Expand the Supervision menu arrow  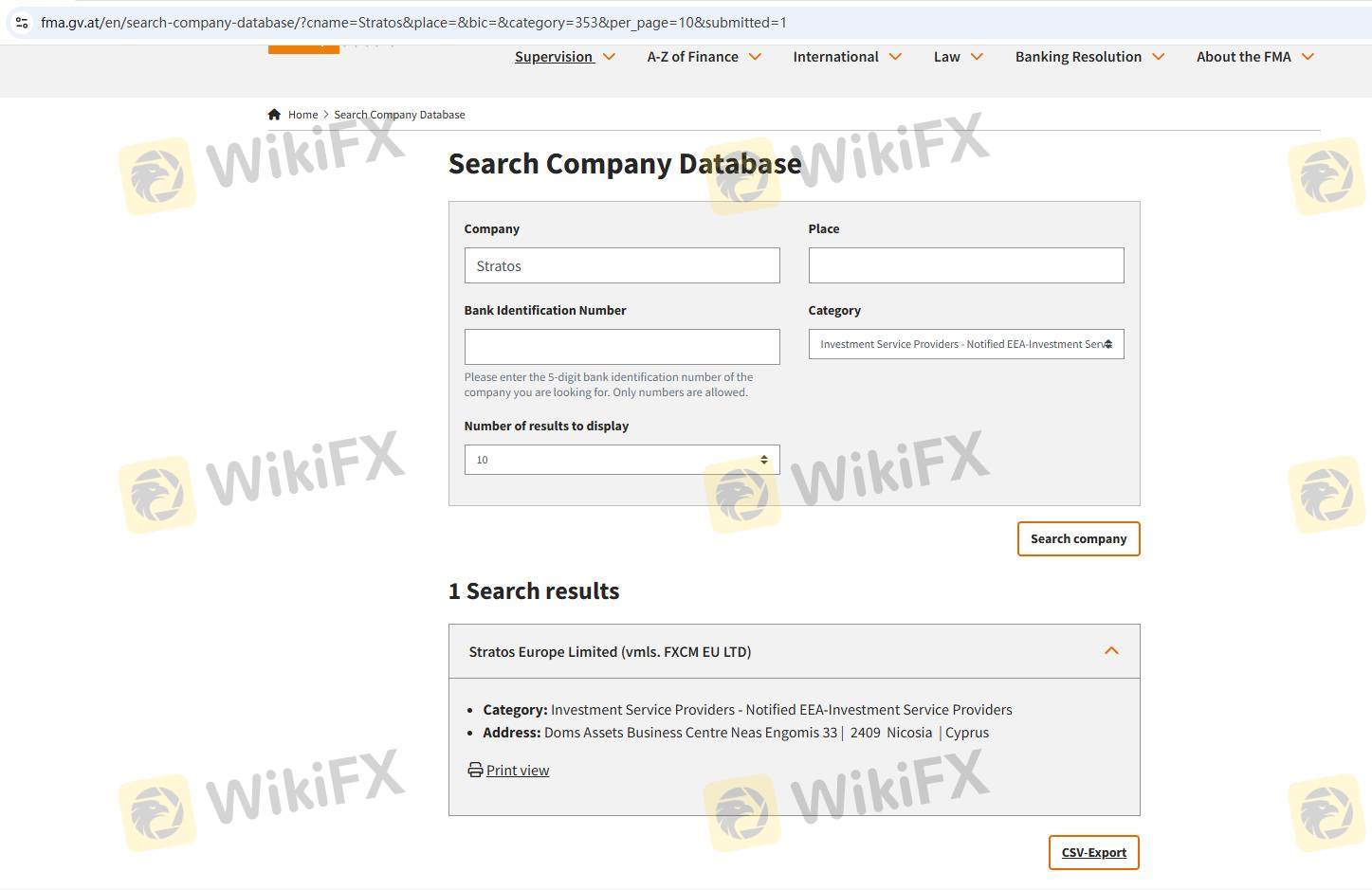tap(609, 57)
